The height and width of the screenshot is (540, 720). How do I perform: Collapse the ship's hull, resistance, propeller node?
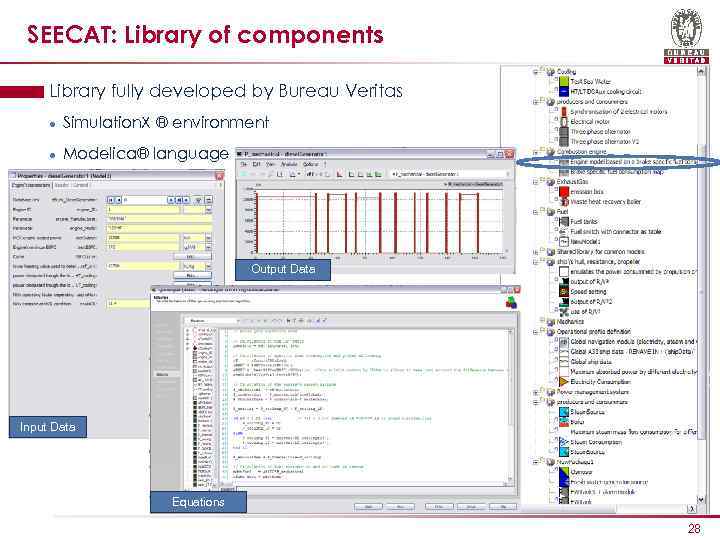click(x=535, y=262)
